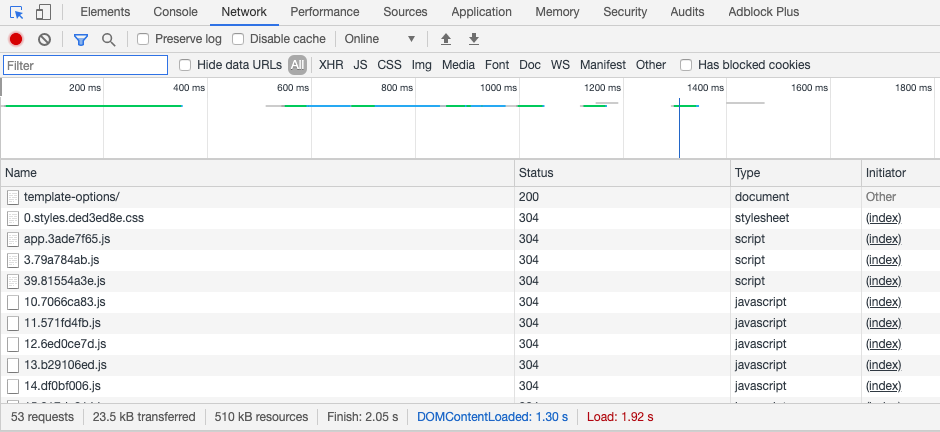
Task: Check Hide data URLs
Action: 185,65
